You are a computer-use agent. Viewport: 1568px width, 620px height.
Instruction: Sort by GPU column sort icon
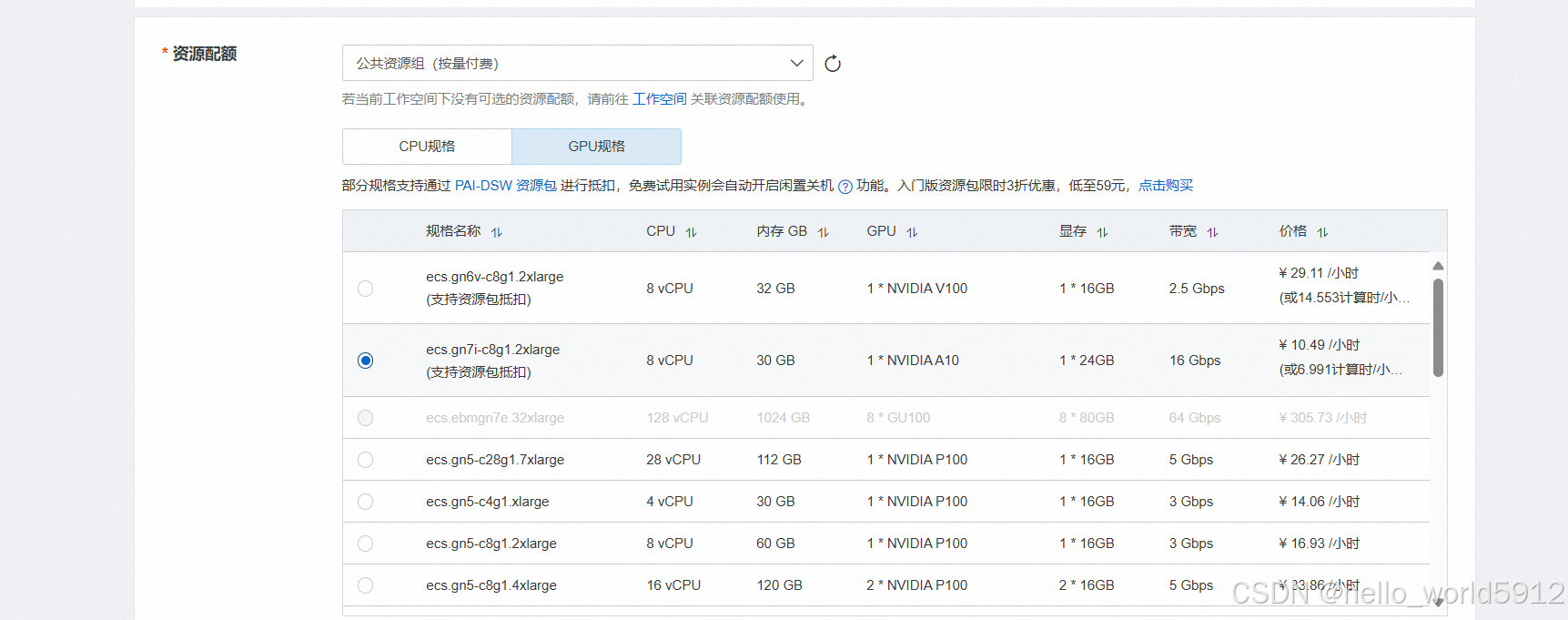(912, 232)
